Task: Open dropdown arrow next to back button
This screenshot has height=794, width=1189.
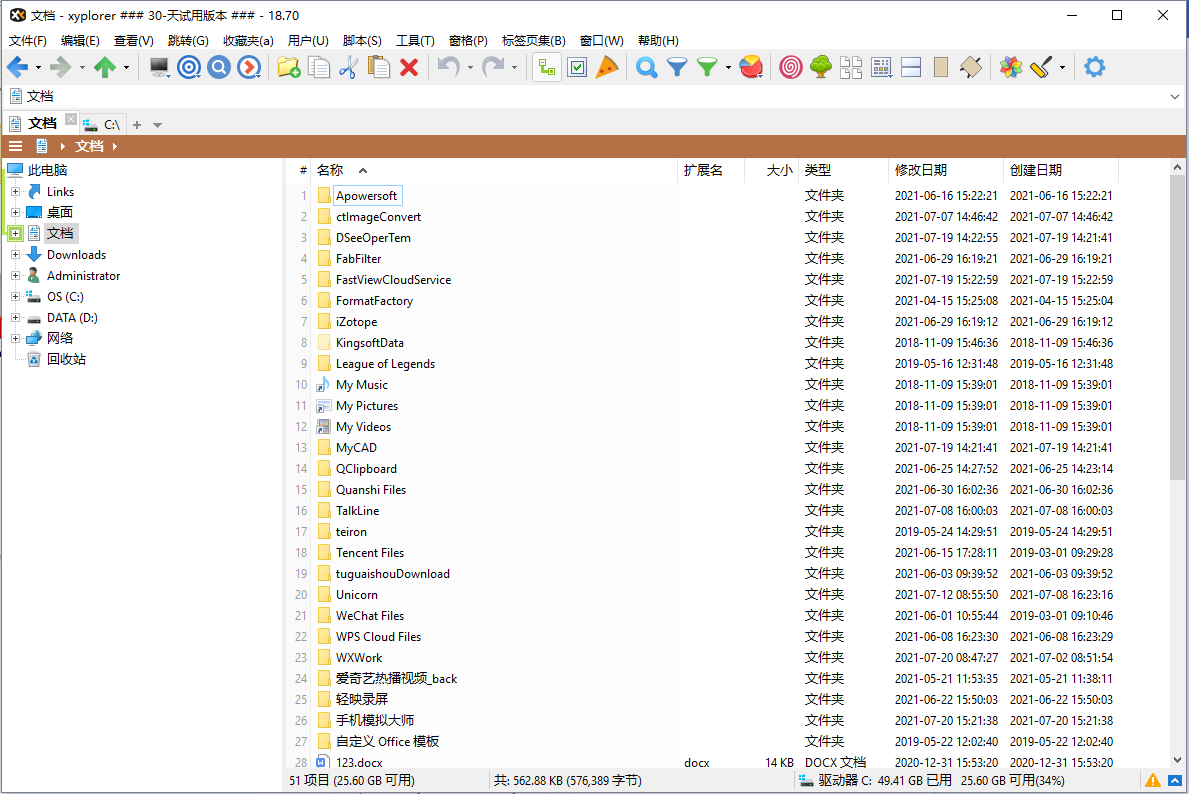Action: pos(38,67)
